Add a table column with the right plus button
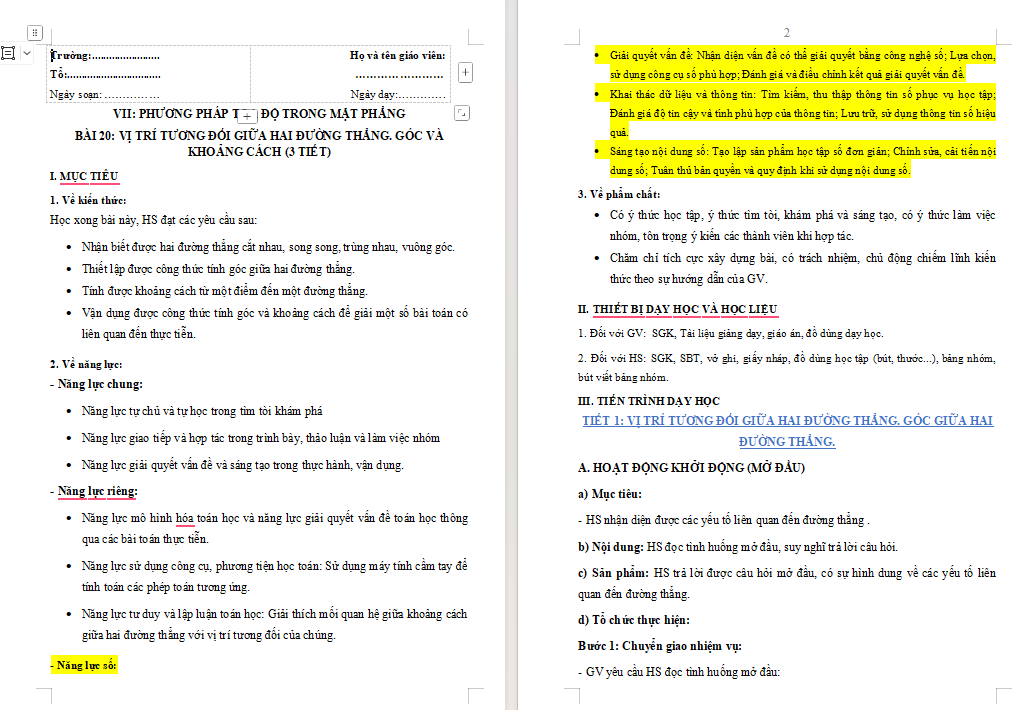 465,72
